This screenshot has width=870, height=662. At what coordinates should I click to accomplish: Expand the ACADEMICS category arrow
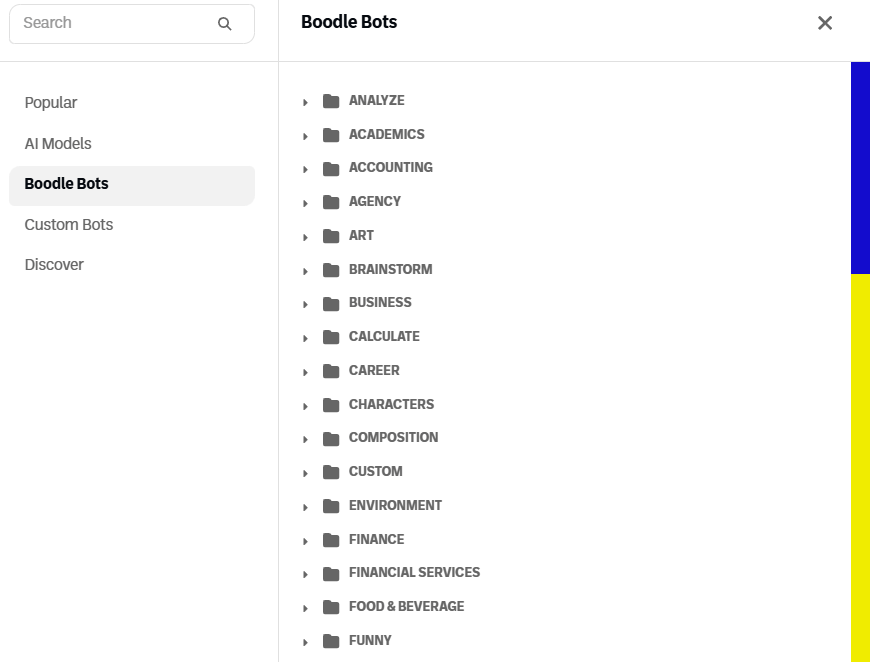[x=305, y=136]
